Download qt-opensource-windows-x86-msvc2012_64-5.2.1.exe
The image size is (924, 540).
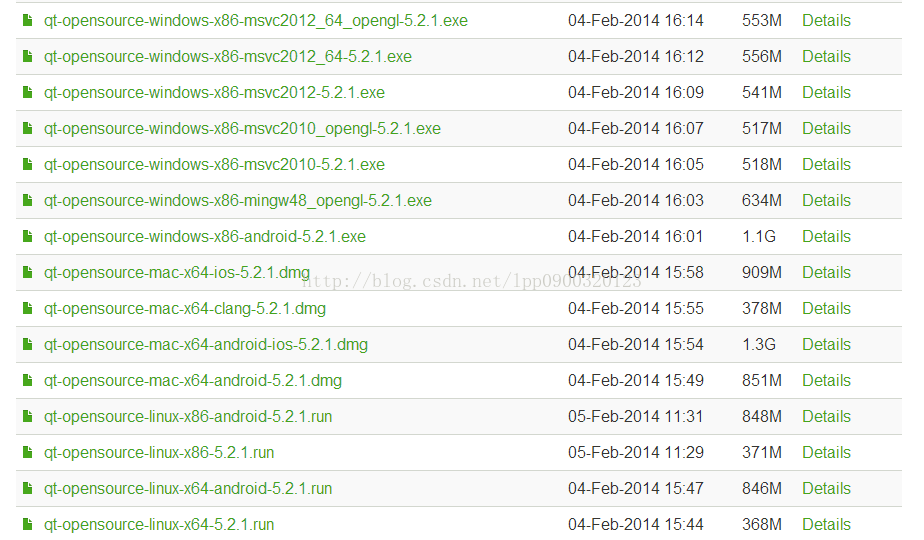pyautogui.click(x=227, y=57)
